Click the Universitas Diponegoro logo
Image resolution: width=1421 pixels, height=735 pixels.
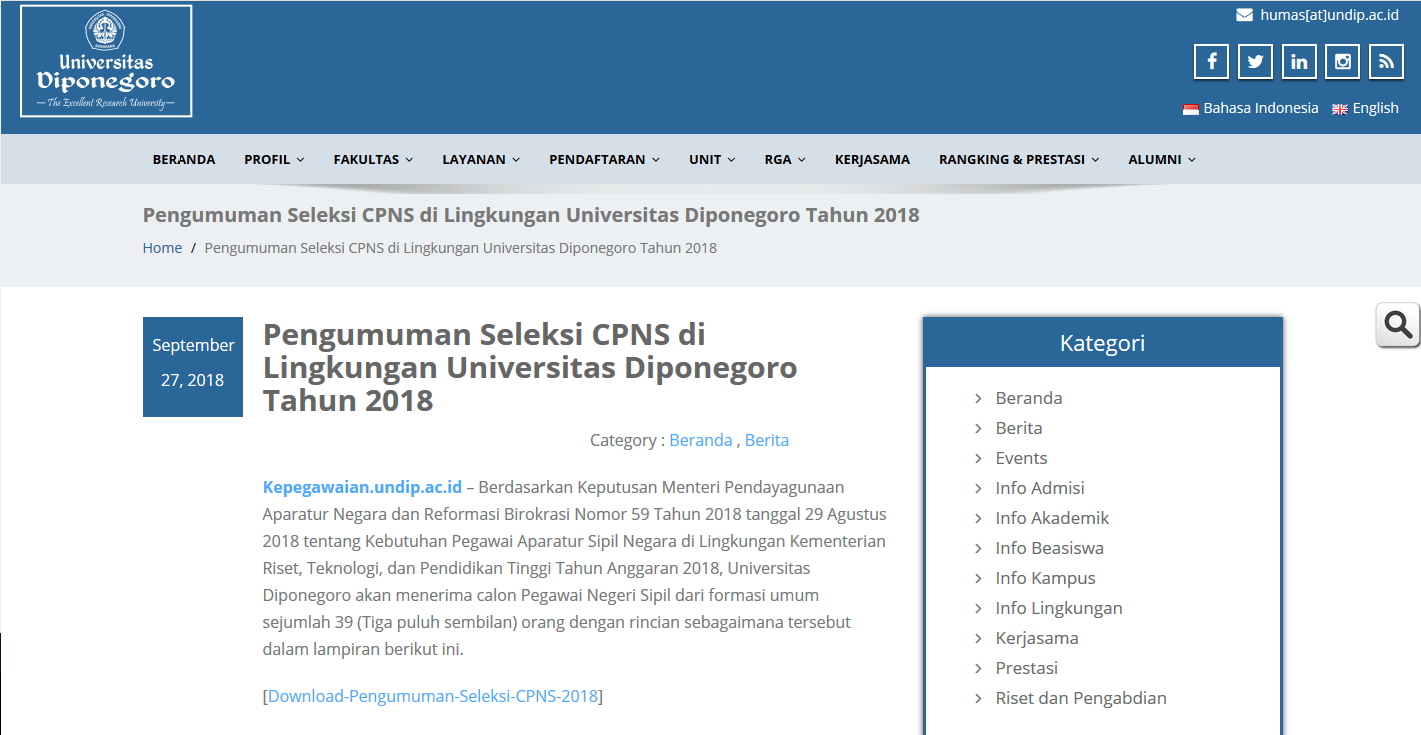(106, 61)
